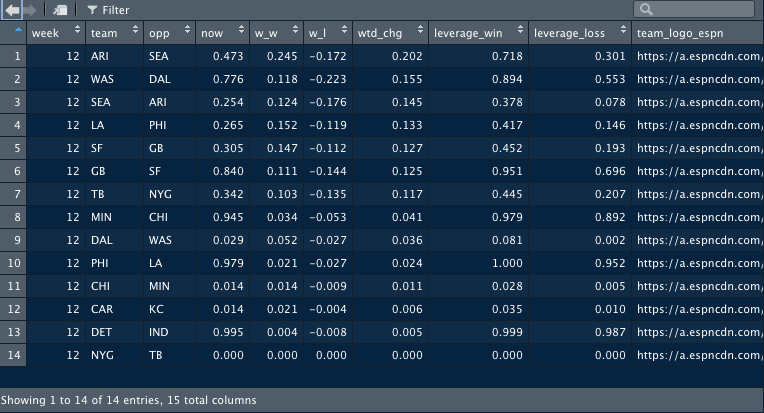The width and height of the screenshot is (764, 413).
Task: Click the back arrow navigation icon
Action: click(x=12, y=10)
